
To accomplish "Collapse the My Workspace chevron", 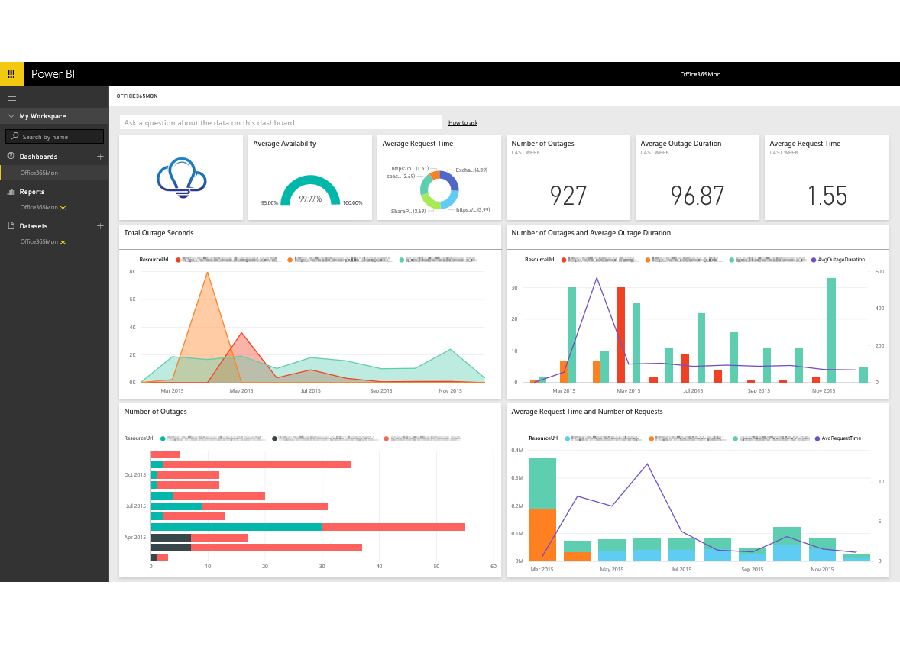I will [11, 116].
